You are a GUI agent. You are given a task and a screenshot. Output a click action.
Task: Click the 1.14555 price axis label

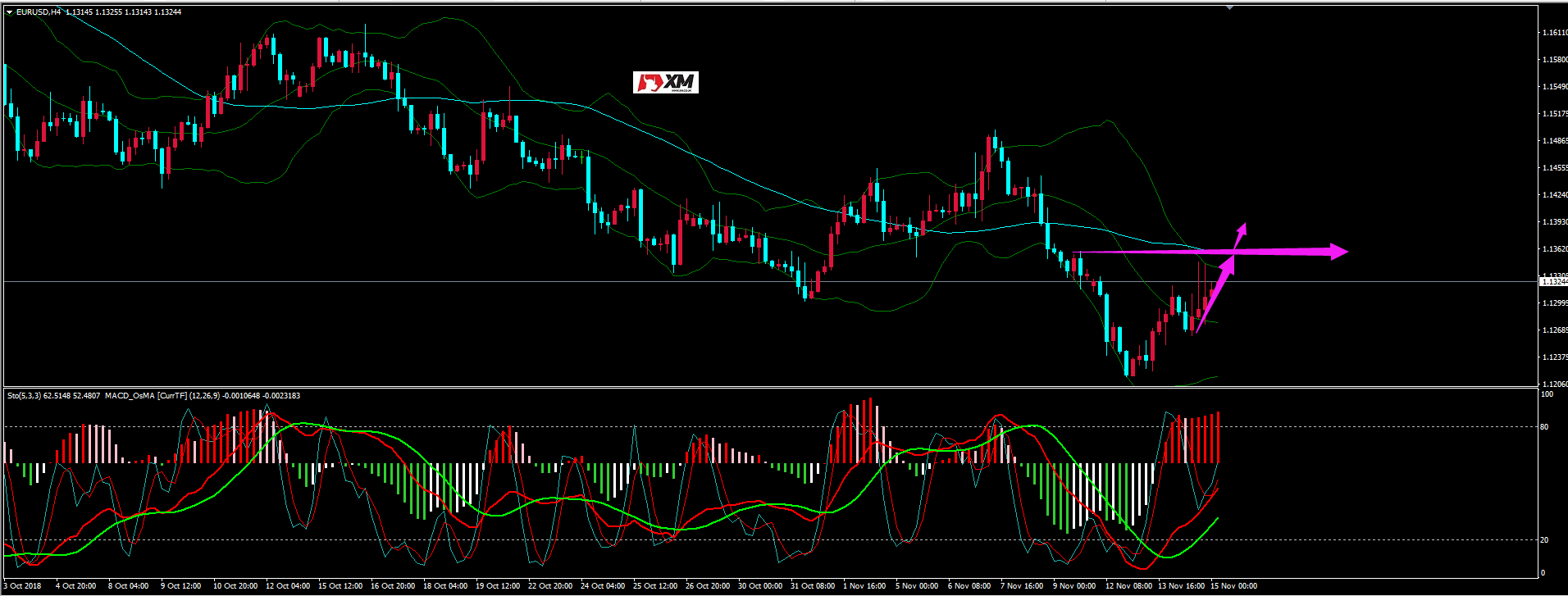[1555, 168]
